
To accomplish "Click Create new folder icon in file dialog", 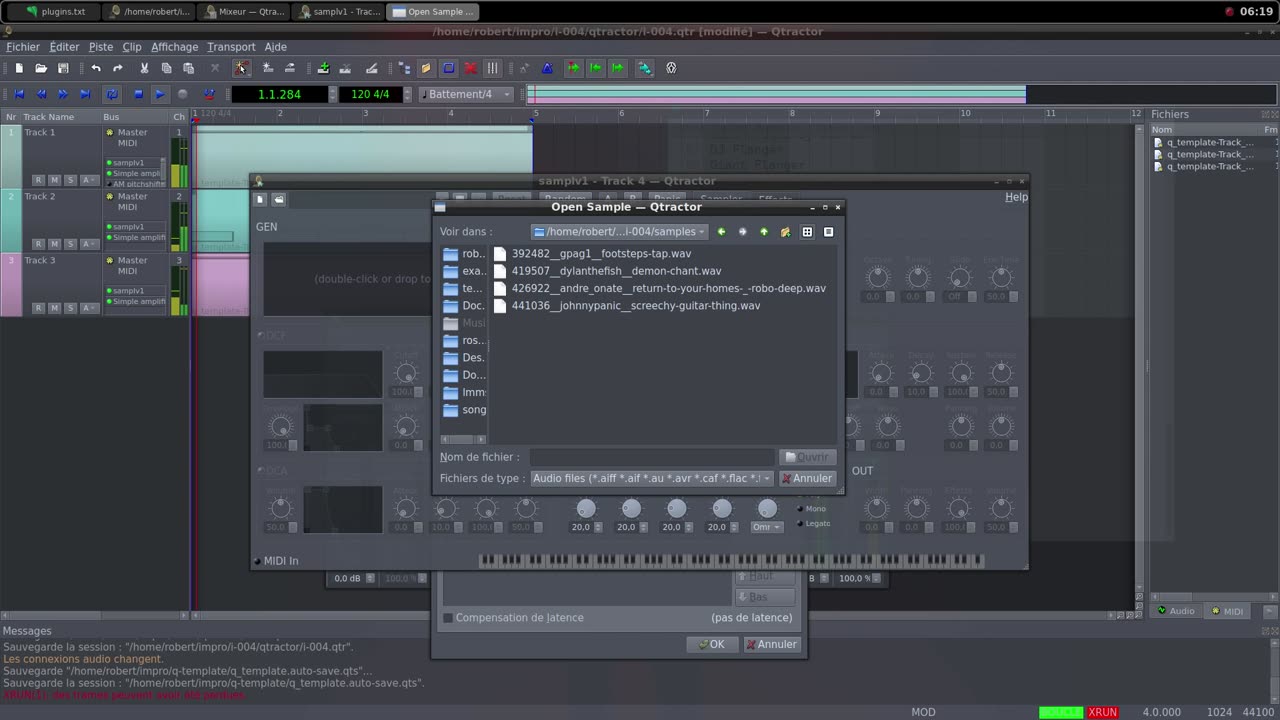I will click(x=785, y=232).
